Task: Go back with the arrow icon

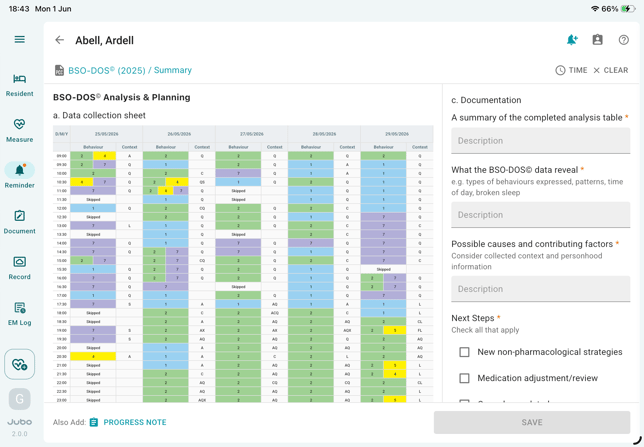Action: coord(60,40)
